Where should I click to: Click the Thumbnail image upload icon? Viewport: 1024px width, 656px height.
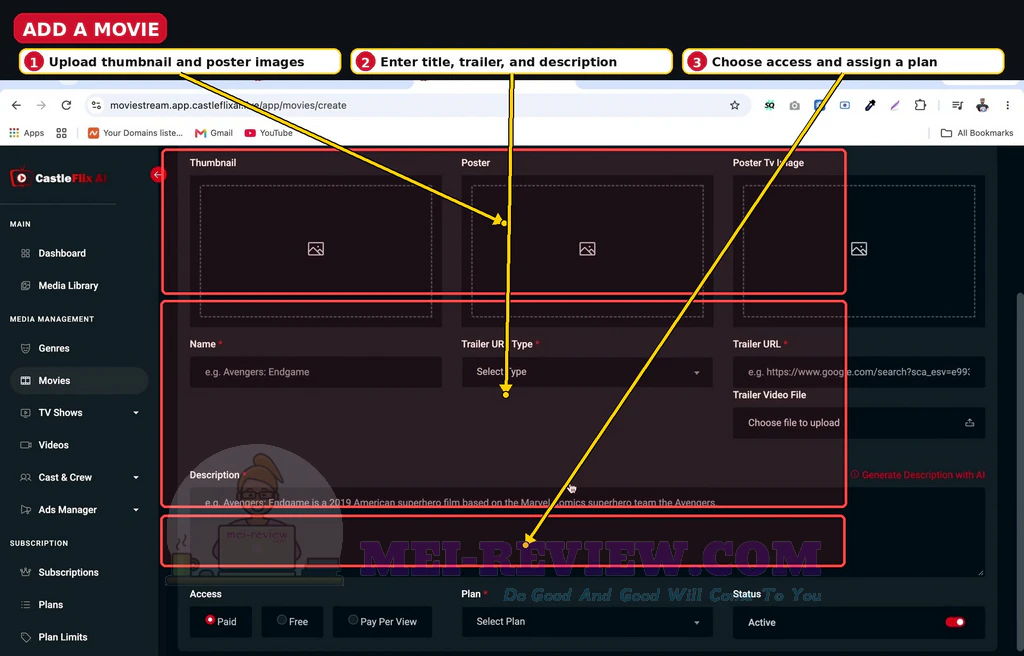(x=316, y=249)
